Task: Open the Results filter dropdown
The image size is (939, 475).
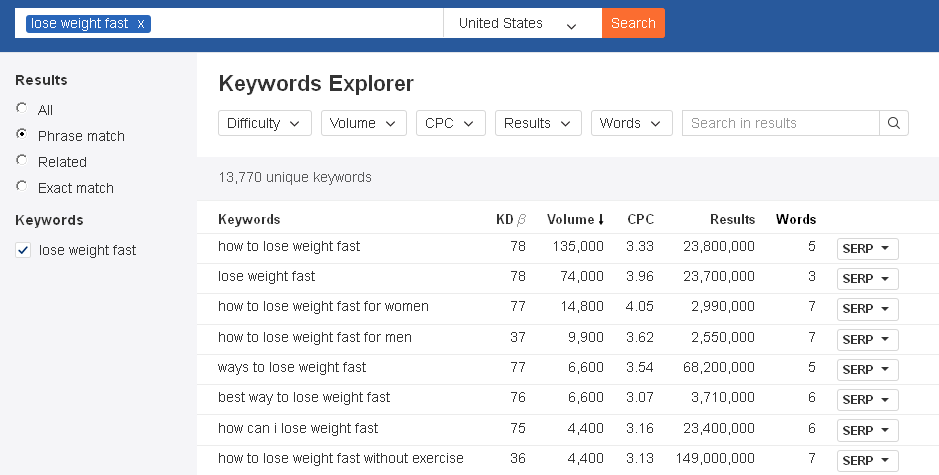Action: click(538, 123)
